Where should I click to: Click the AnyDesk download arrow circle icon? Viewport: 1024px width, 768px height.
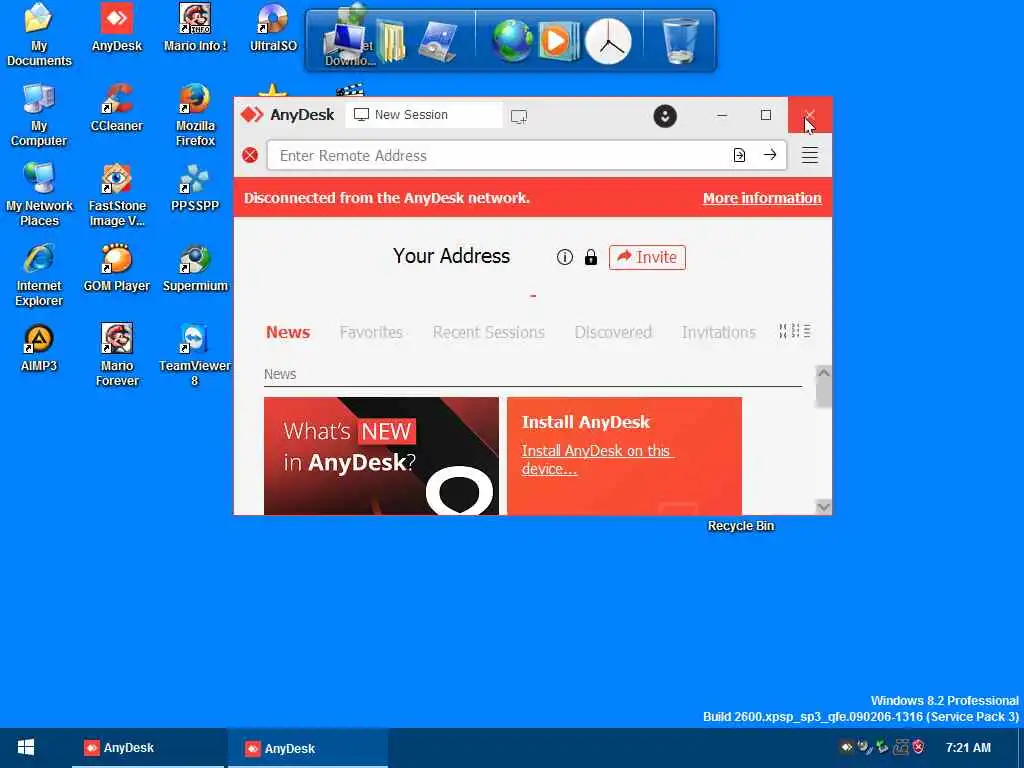click(x=665, y=116)
